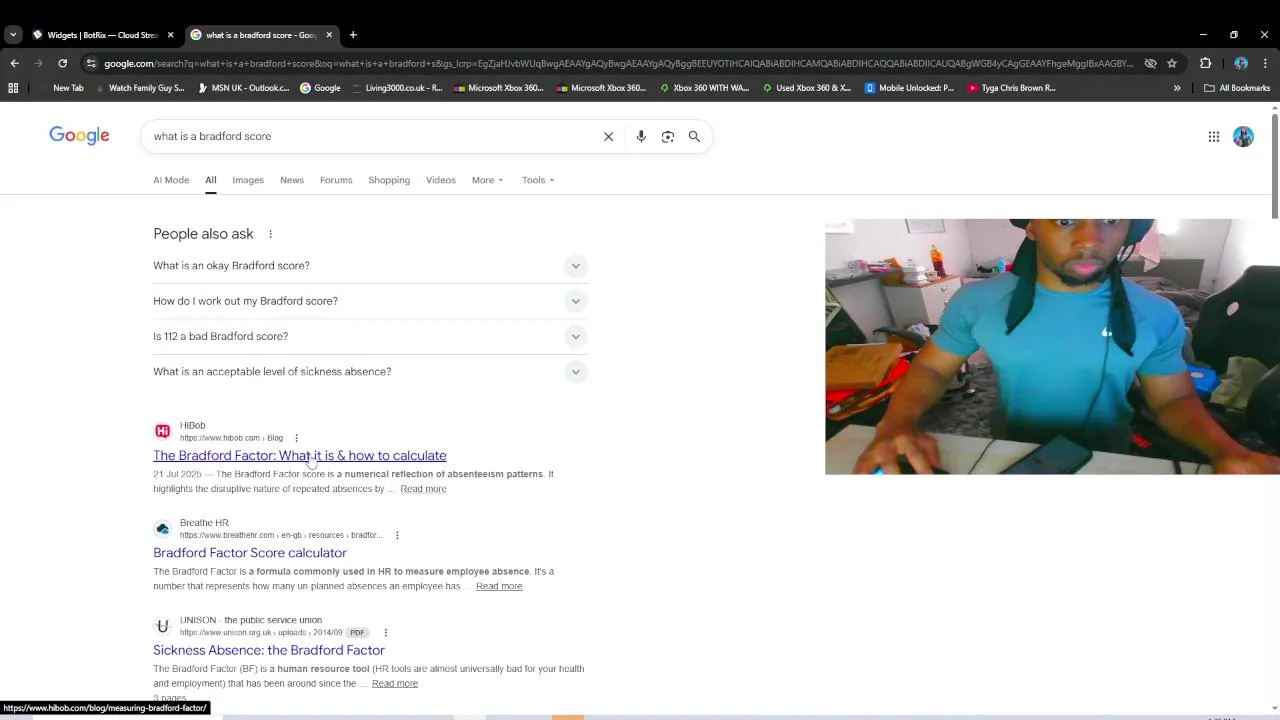This screenshot has height=720, width=1280.
Task: Open the Living3000.co.uk bookmark
Action: [x=396, y=88]
